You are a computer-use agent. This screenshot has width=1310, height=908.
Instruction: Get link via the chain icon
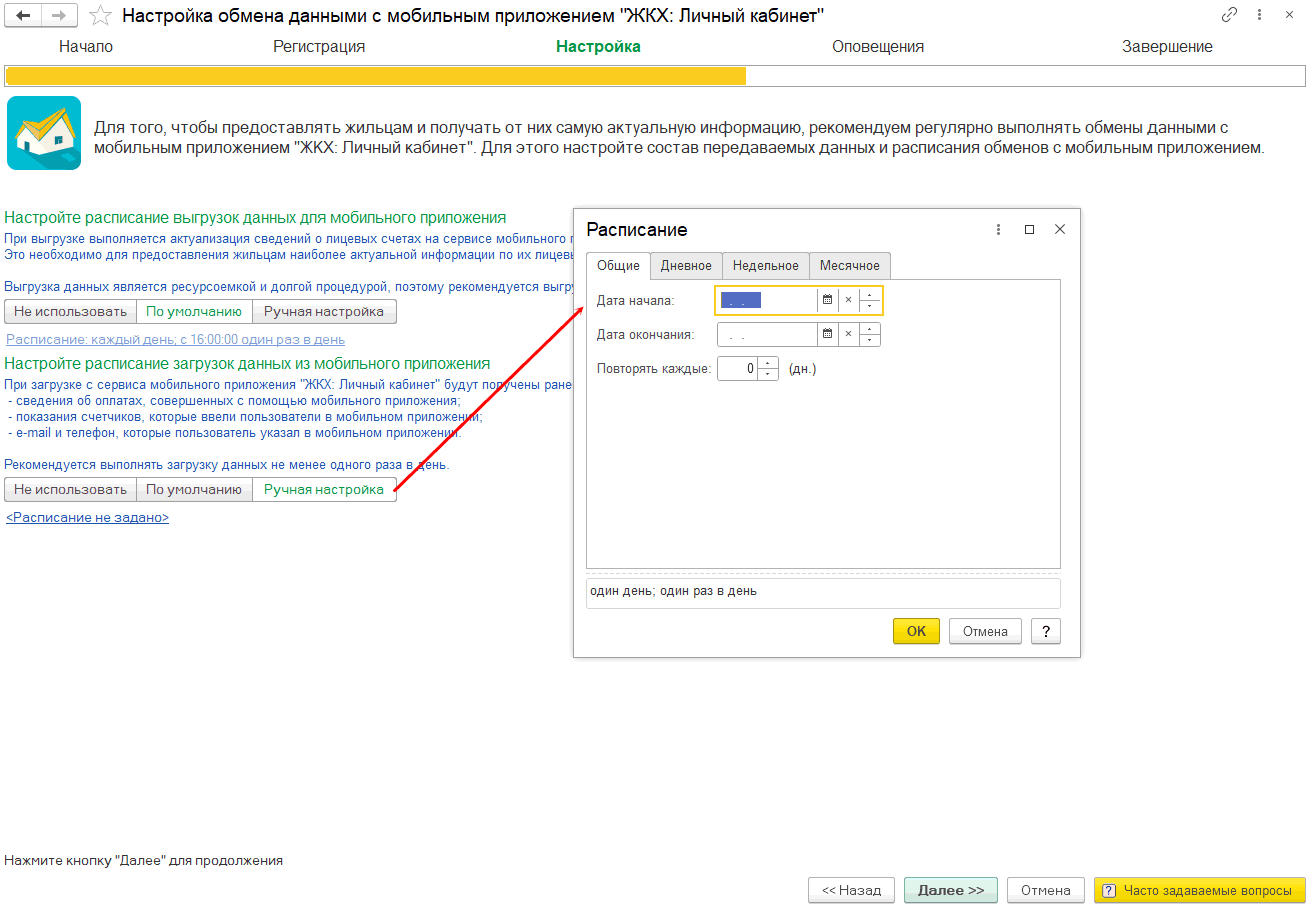pos(1229,15)
